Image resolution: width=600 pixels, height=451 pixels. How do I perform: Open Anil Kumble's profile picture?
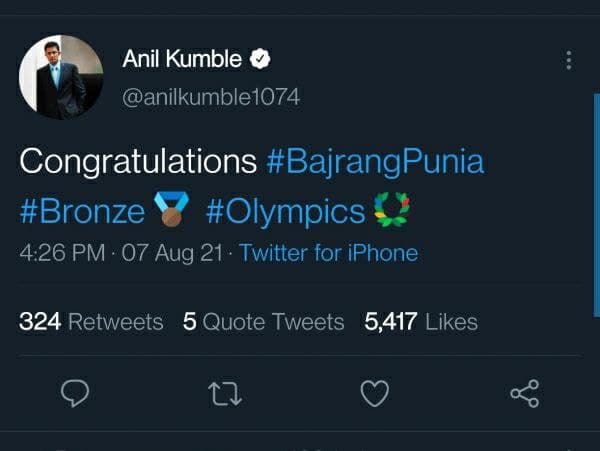[60, 77]
